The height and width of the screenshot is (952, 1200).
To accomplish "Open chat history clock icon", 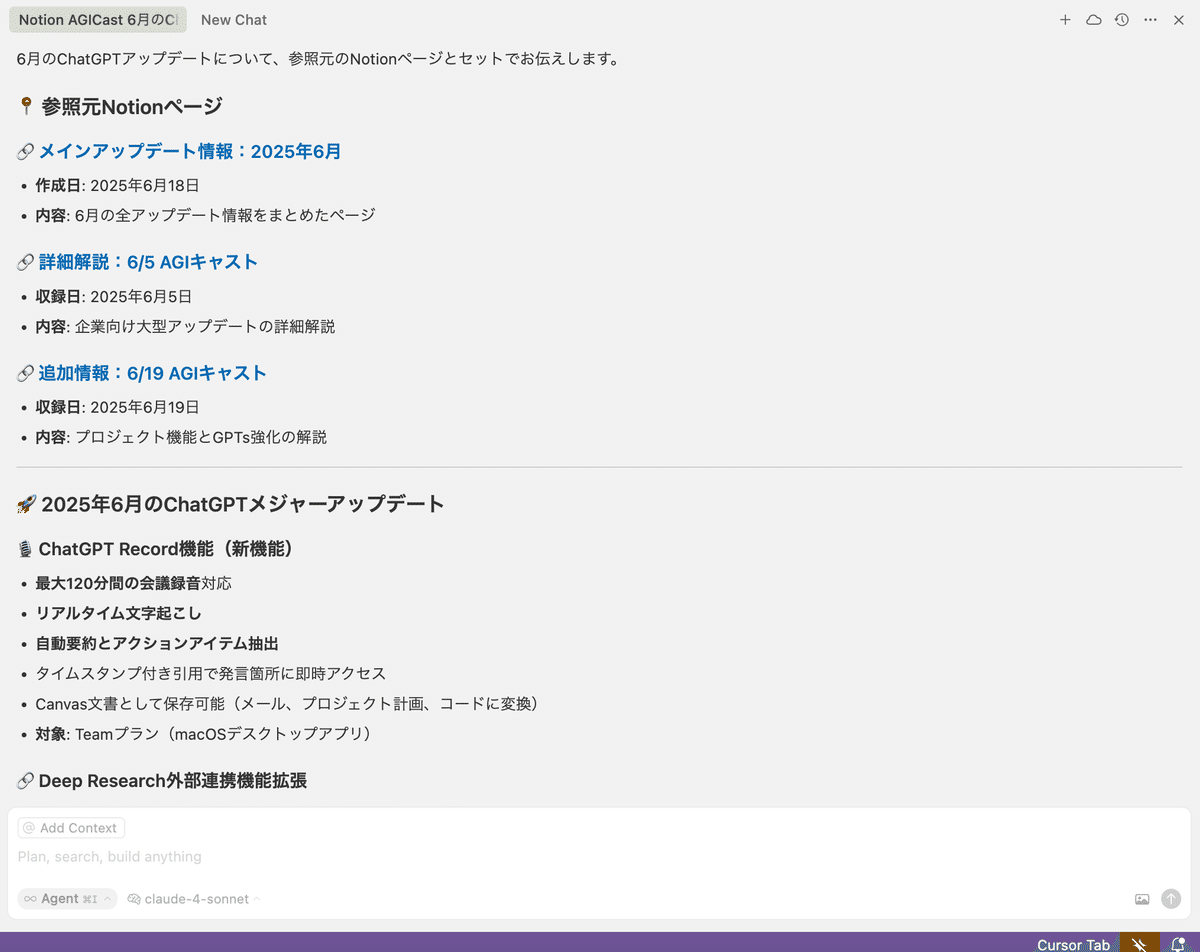I will coord(1122,20).
